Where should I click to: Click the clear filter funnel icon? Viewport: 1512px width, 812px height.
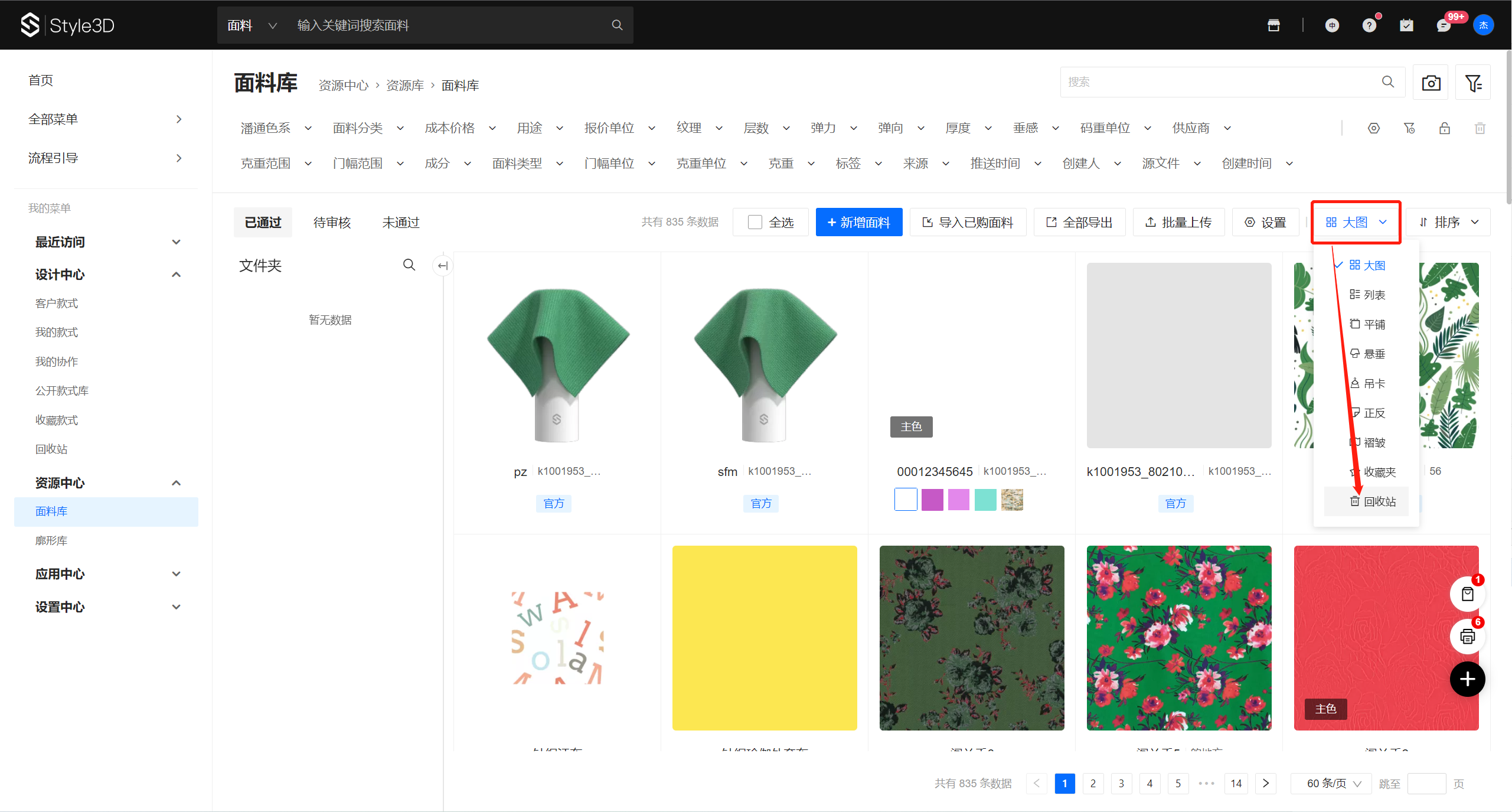point(1409,128)
